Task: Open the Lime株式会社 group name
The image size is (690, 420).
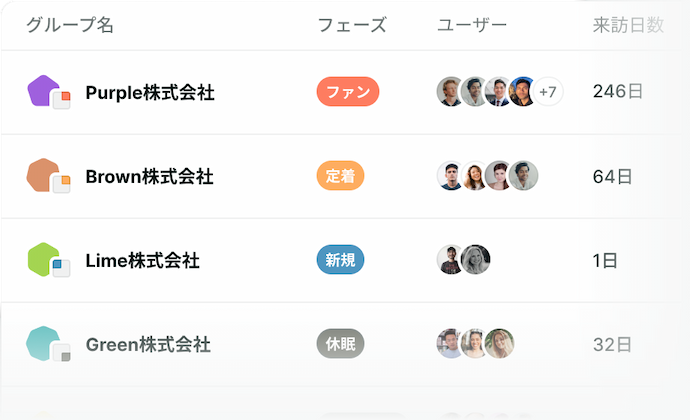Action: [x=143, y=261]
